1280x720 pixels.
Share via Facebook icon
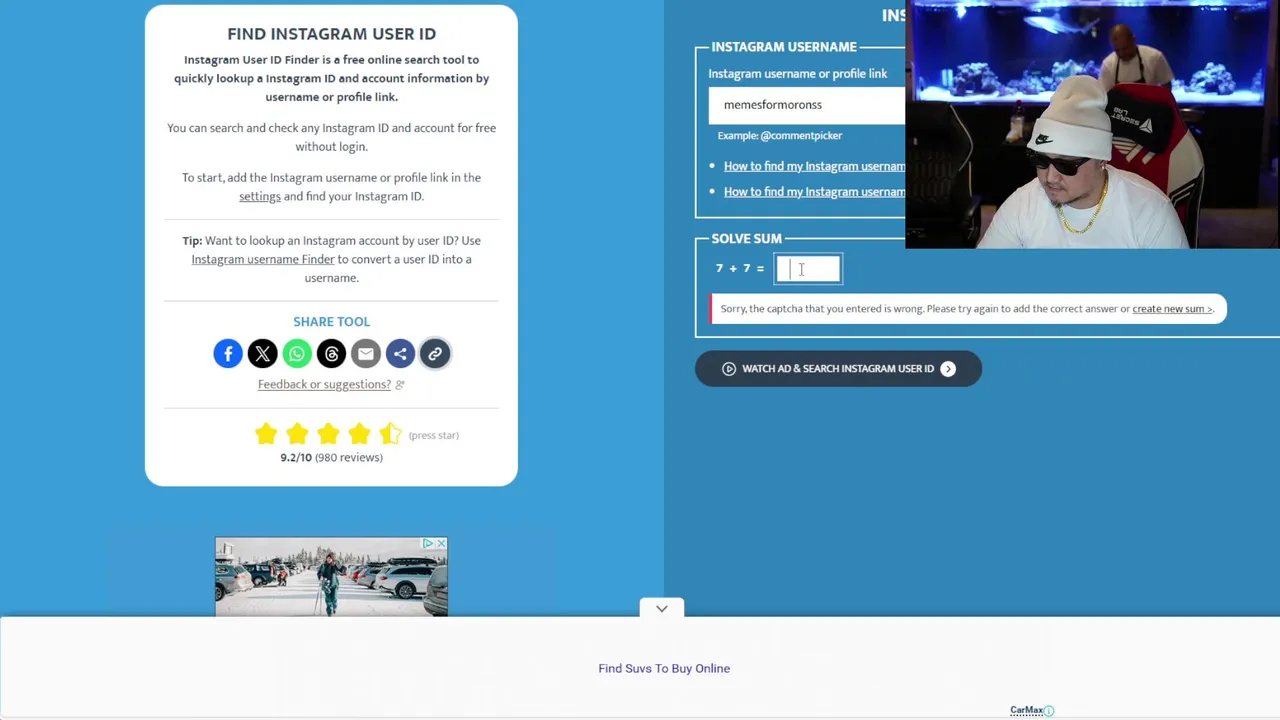[228, 354]
